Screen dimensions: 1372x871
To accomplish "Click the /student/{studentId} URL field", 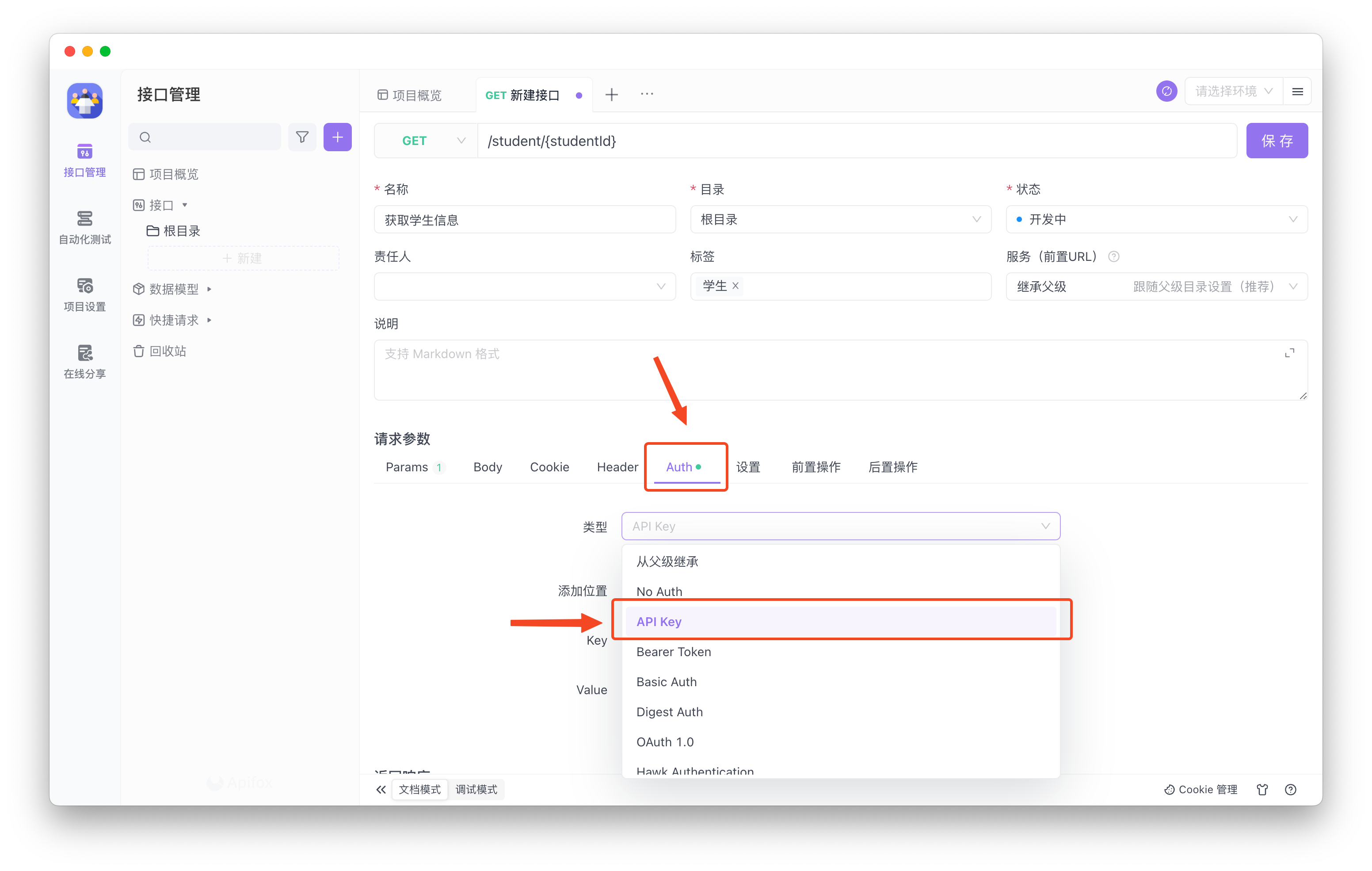I will click(x=857, y=141).
